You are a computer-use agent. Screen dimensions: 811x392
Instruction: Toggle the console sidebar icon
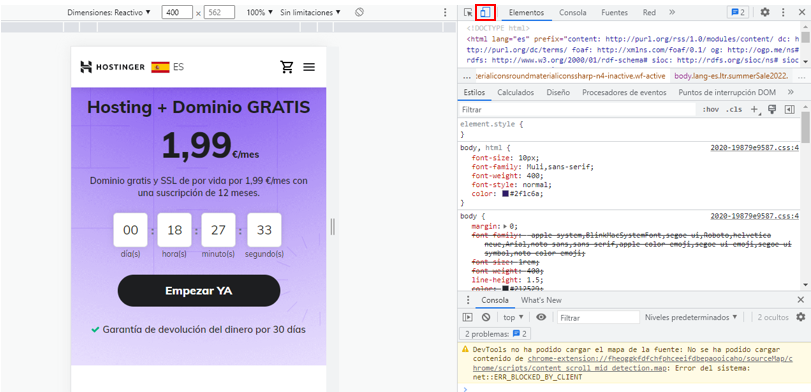[x=468, y=317]
